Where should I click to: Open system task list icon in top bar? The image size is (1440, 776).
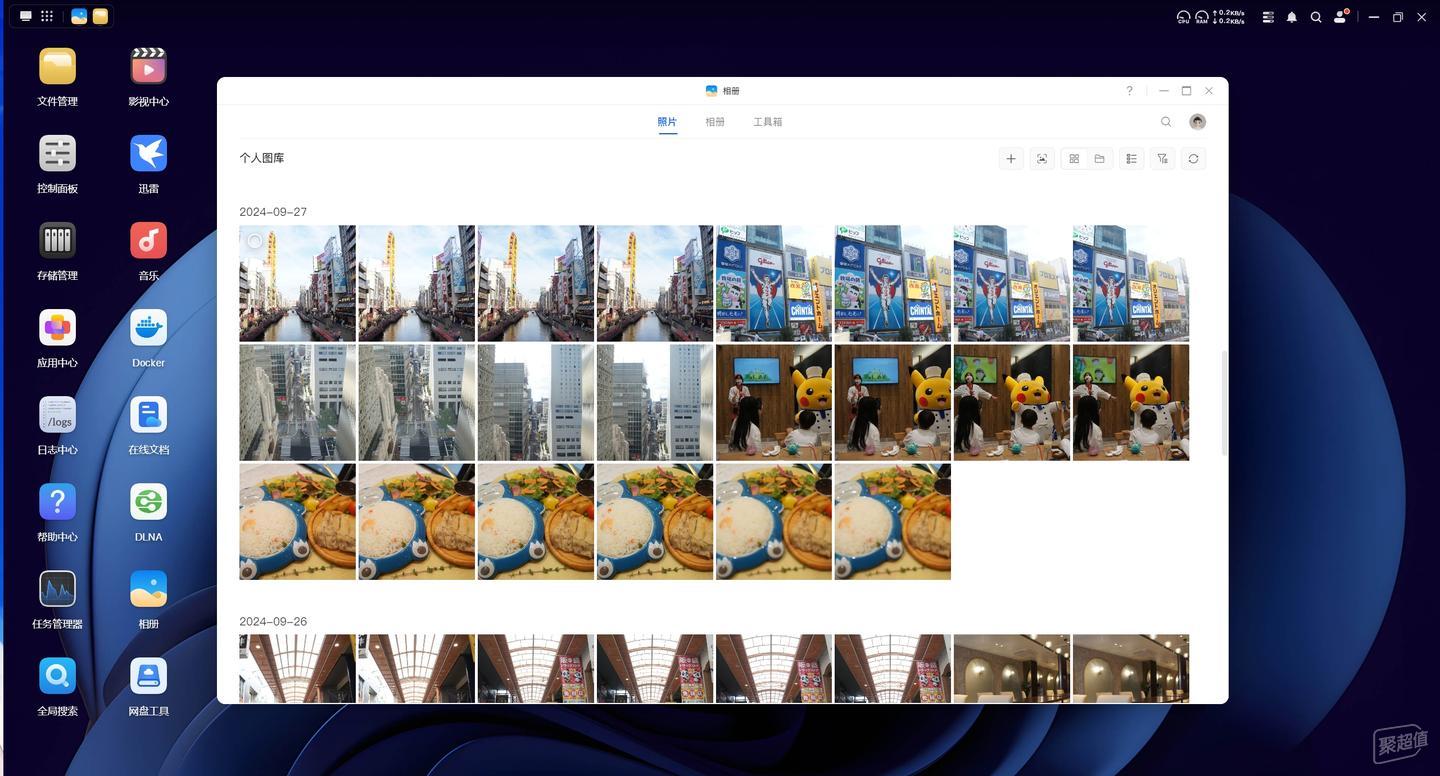point(1268,17)
